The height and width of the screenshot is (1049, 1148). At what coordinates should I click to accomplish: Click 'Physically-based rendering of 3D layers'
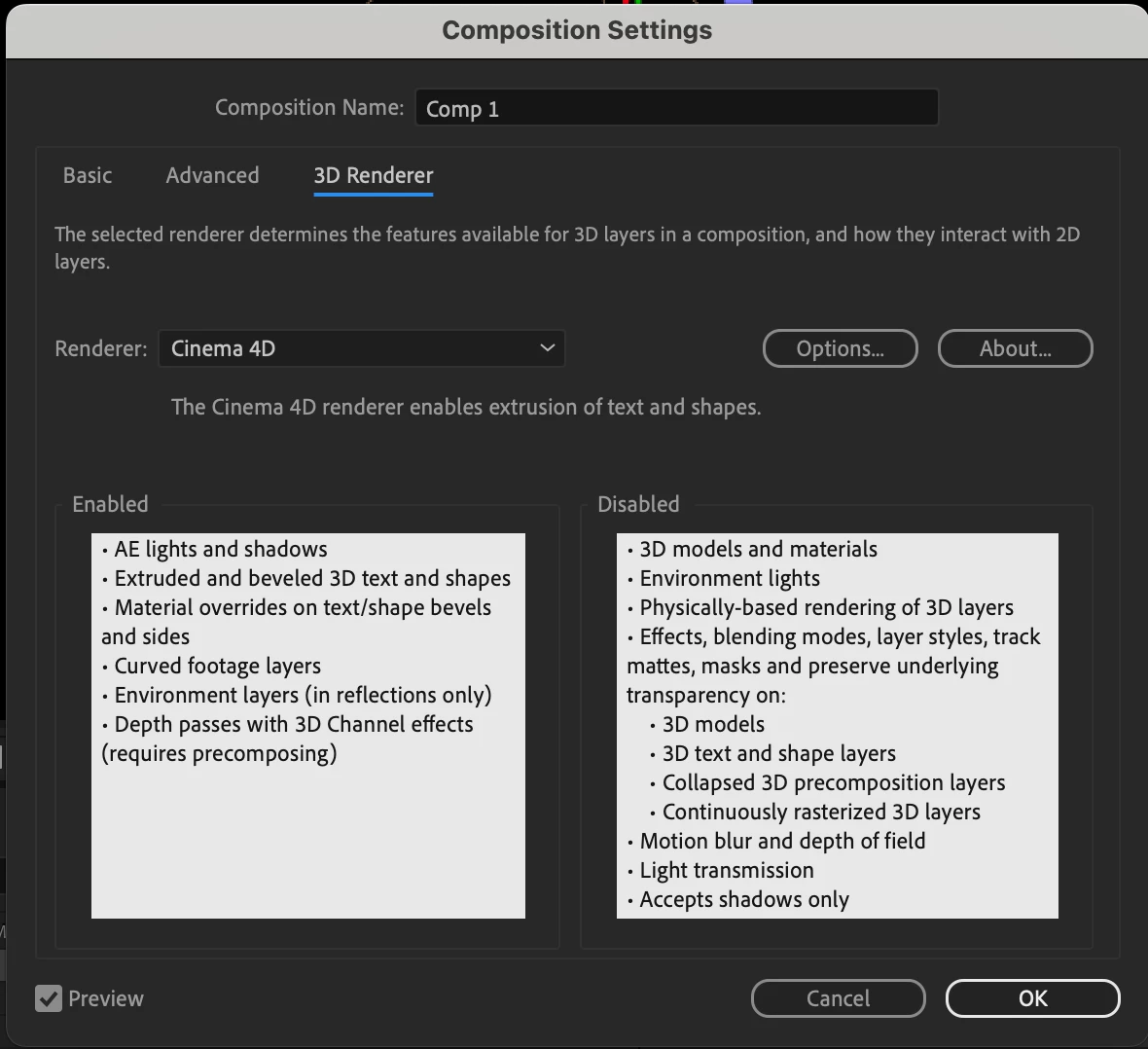tap(826, 608)
